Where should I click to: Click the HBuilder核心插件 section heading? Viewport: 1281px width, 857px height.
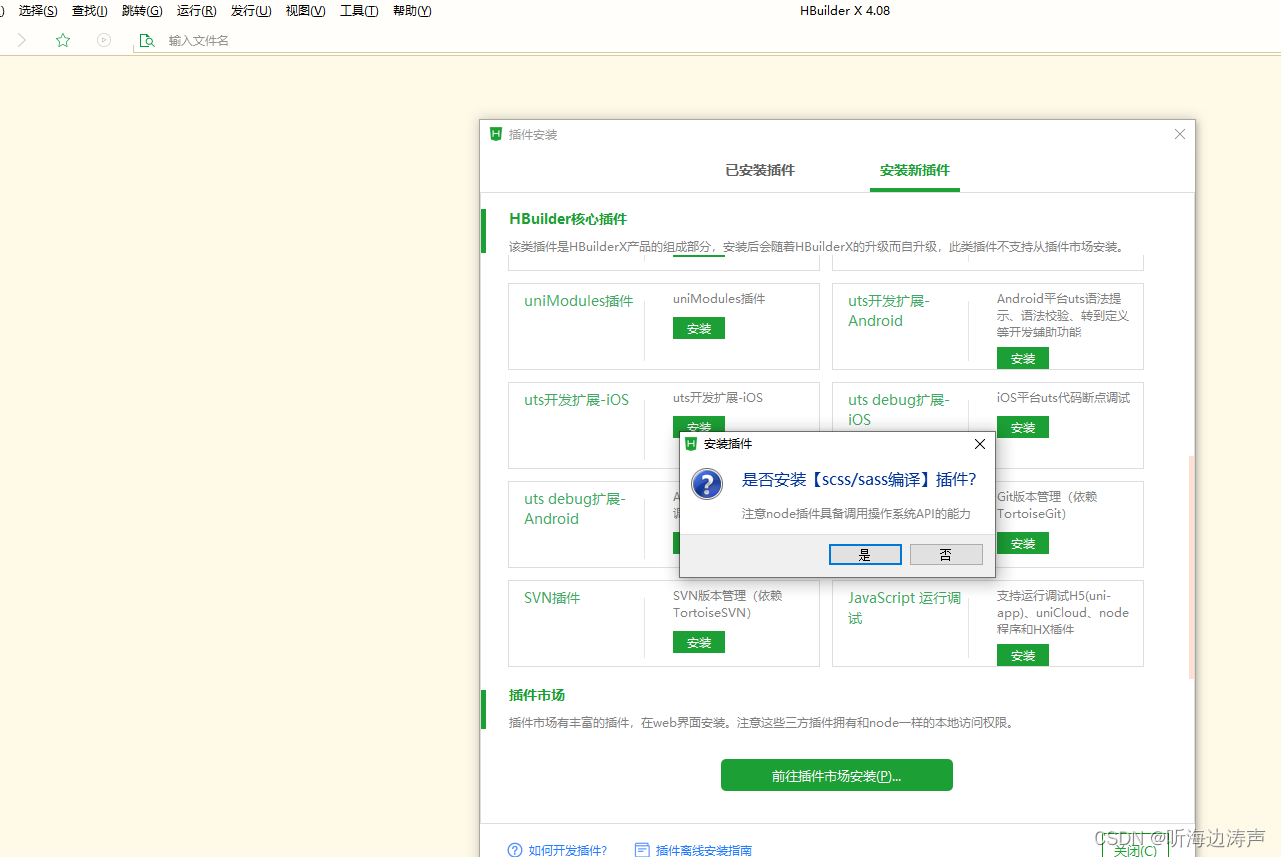(x=568, y=219)
